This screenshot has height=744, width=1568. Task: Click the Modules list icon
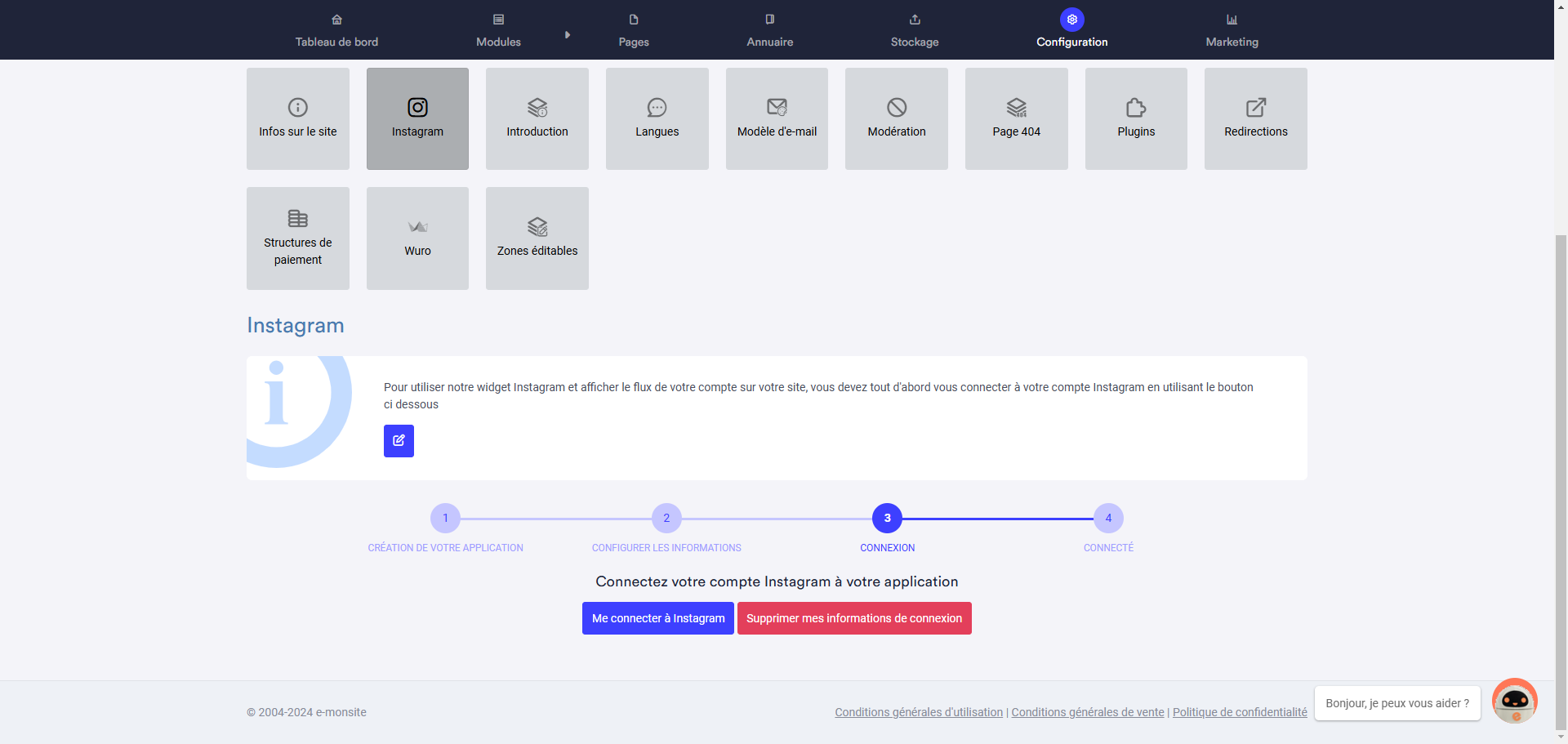(498, 20)
